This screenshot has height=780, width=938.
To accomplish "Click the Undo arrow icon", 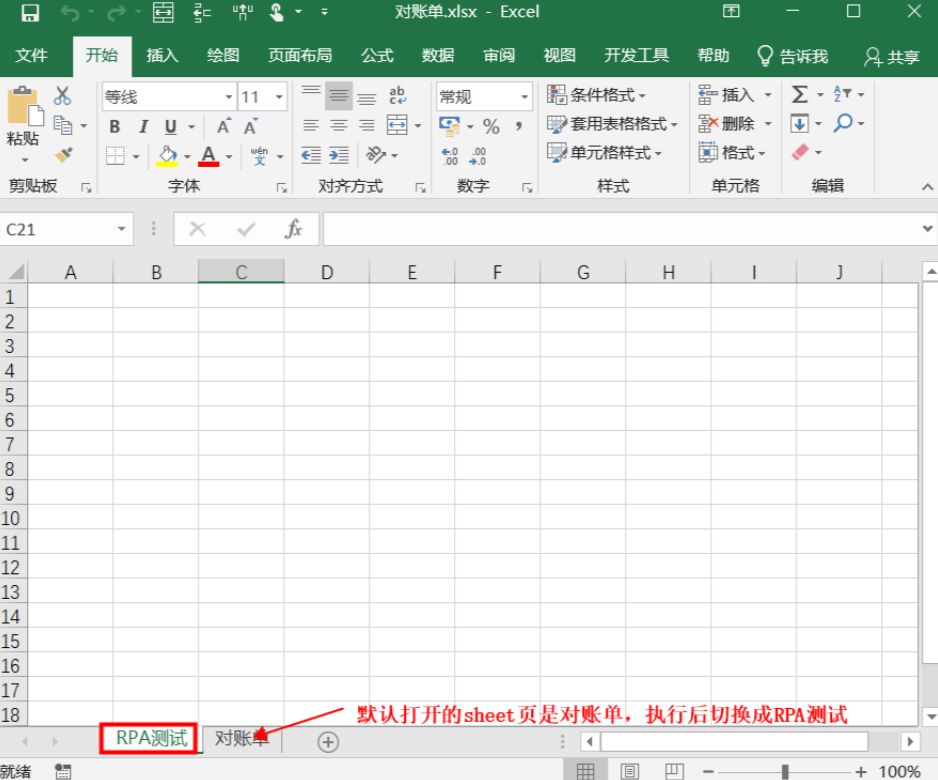I will pos(71,13).
